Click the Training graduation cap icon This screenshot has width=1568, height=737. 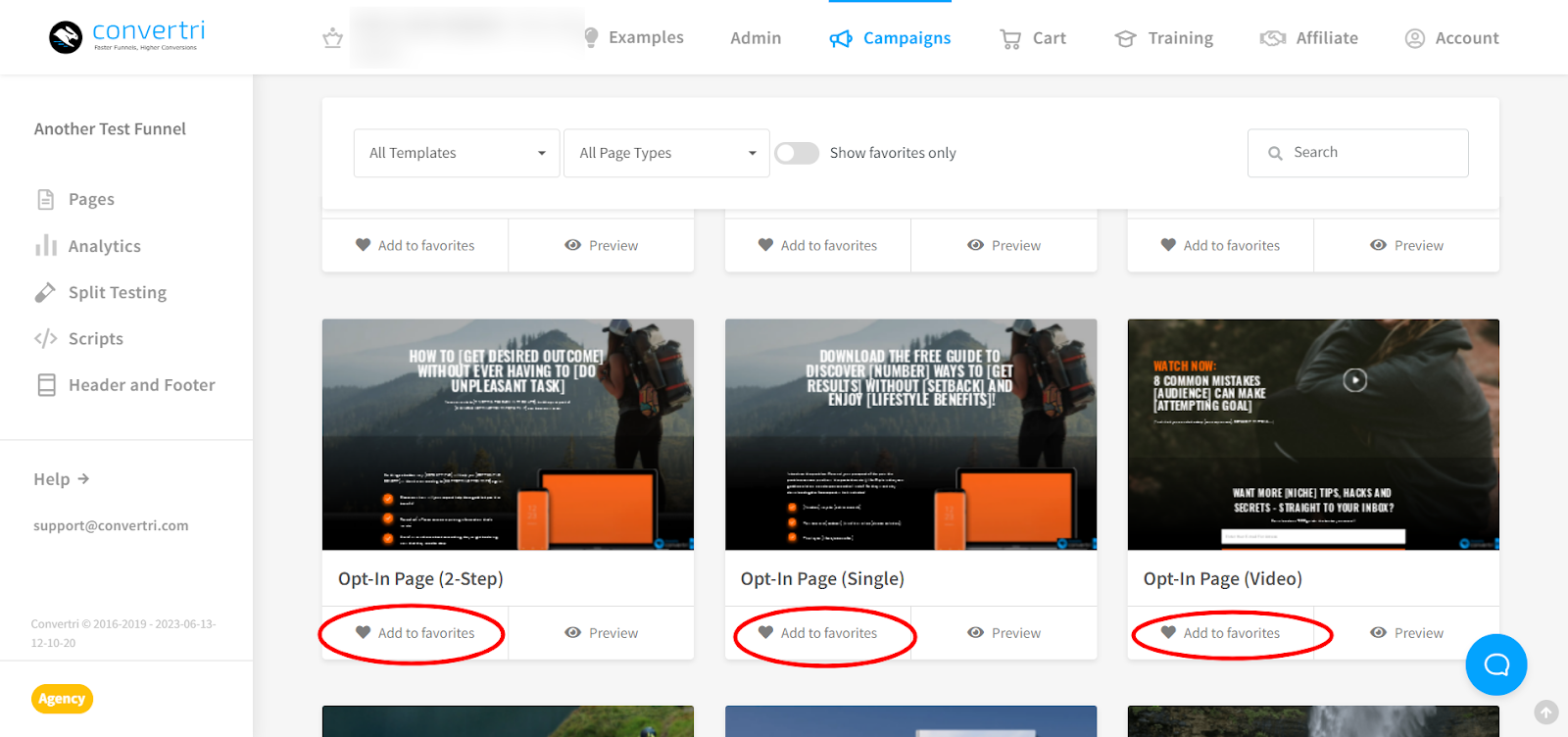1125,38
